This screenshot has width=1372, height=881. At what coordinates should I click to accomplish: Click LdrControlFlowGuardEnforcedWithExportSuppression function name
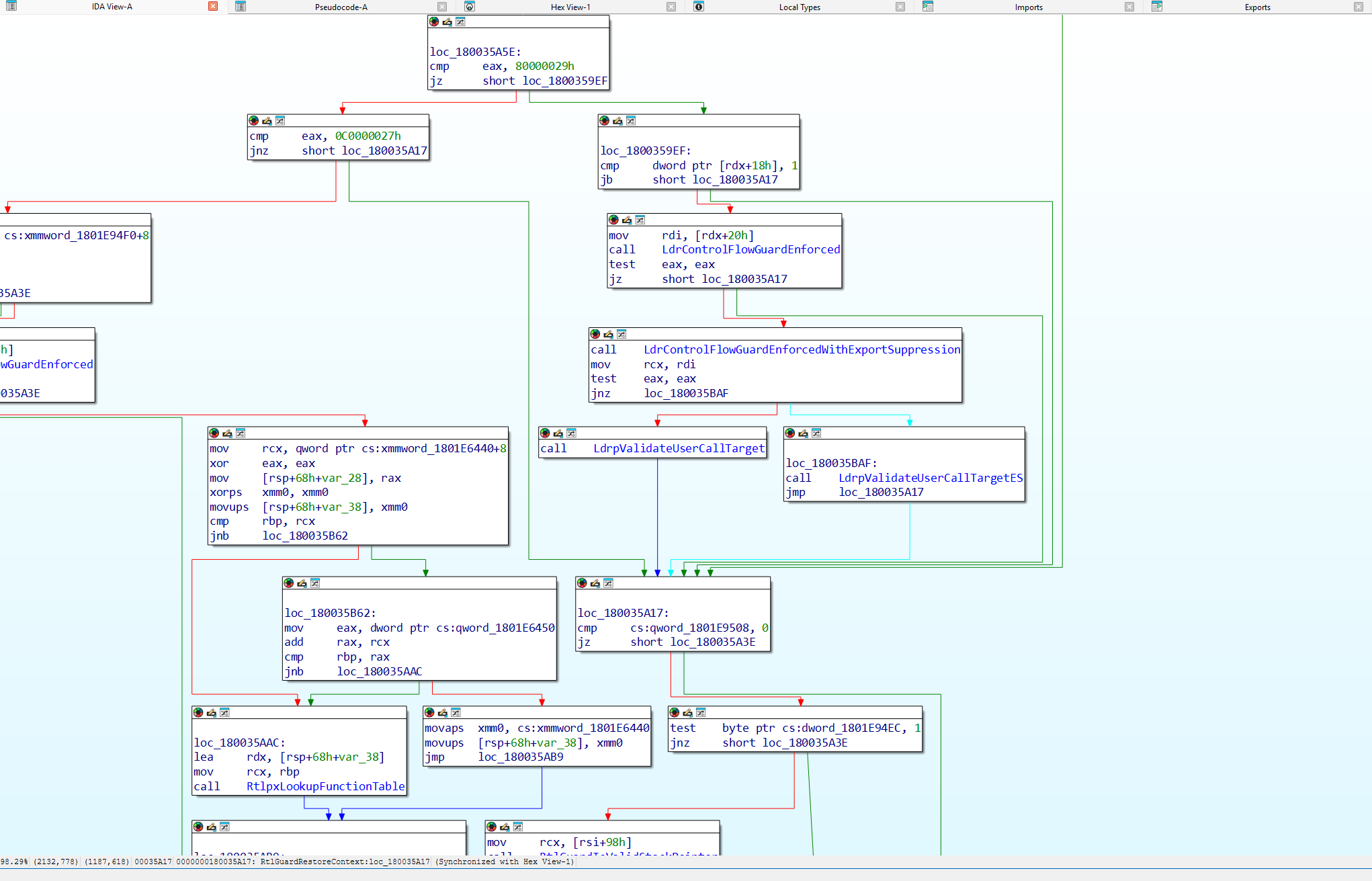click(802, 349)
